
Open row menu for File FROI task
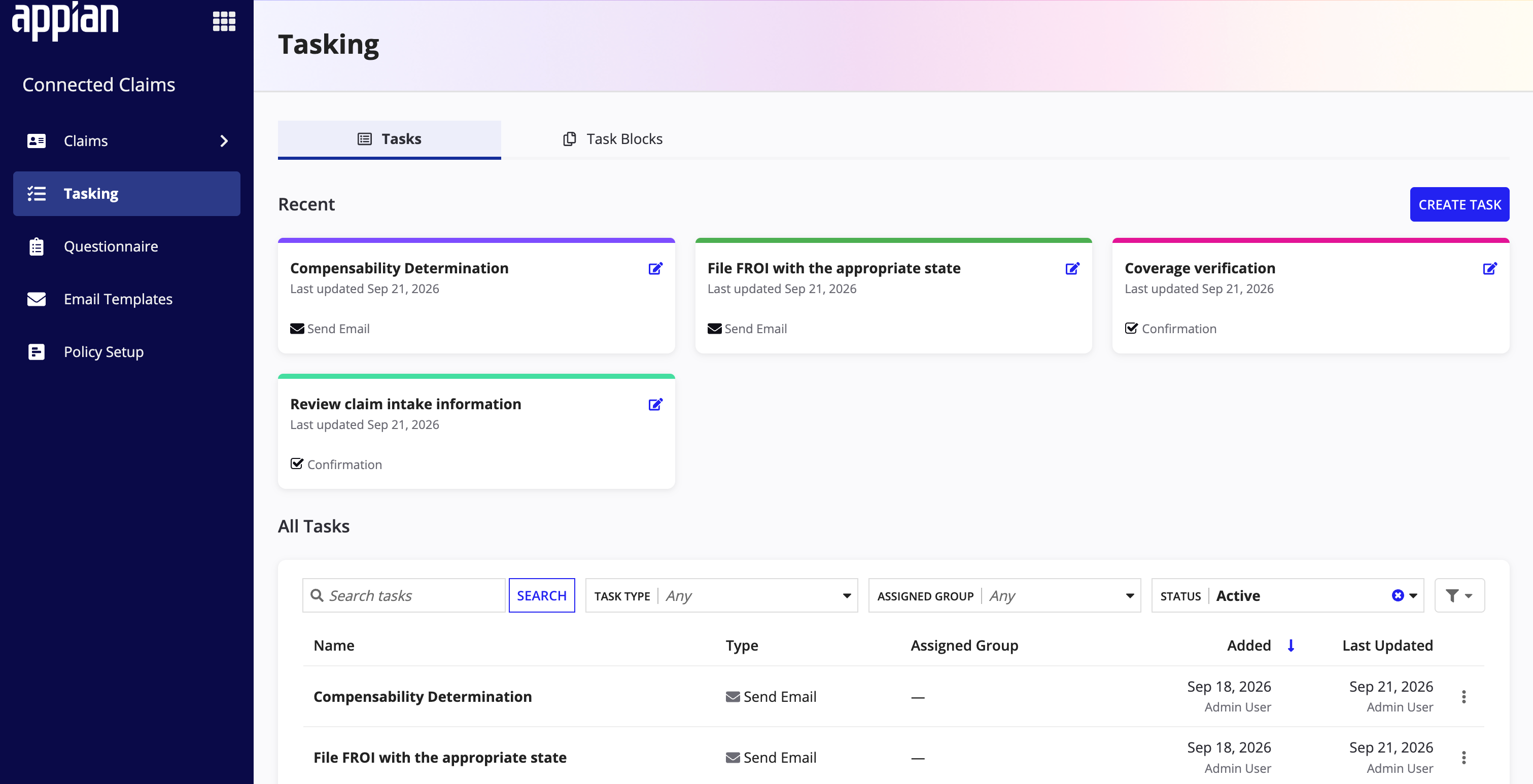[1464, 757]
